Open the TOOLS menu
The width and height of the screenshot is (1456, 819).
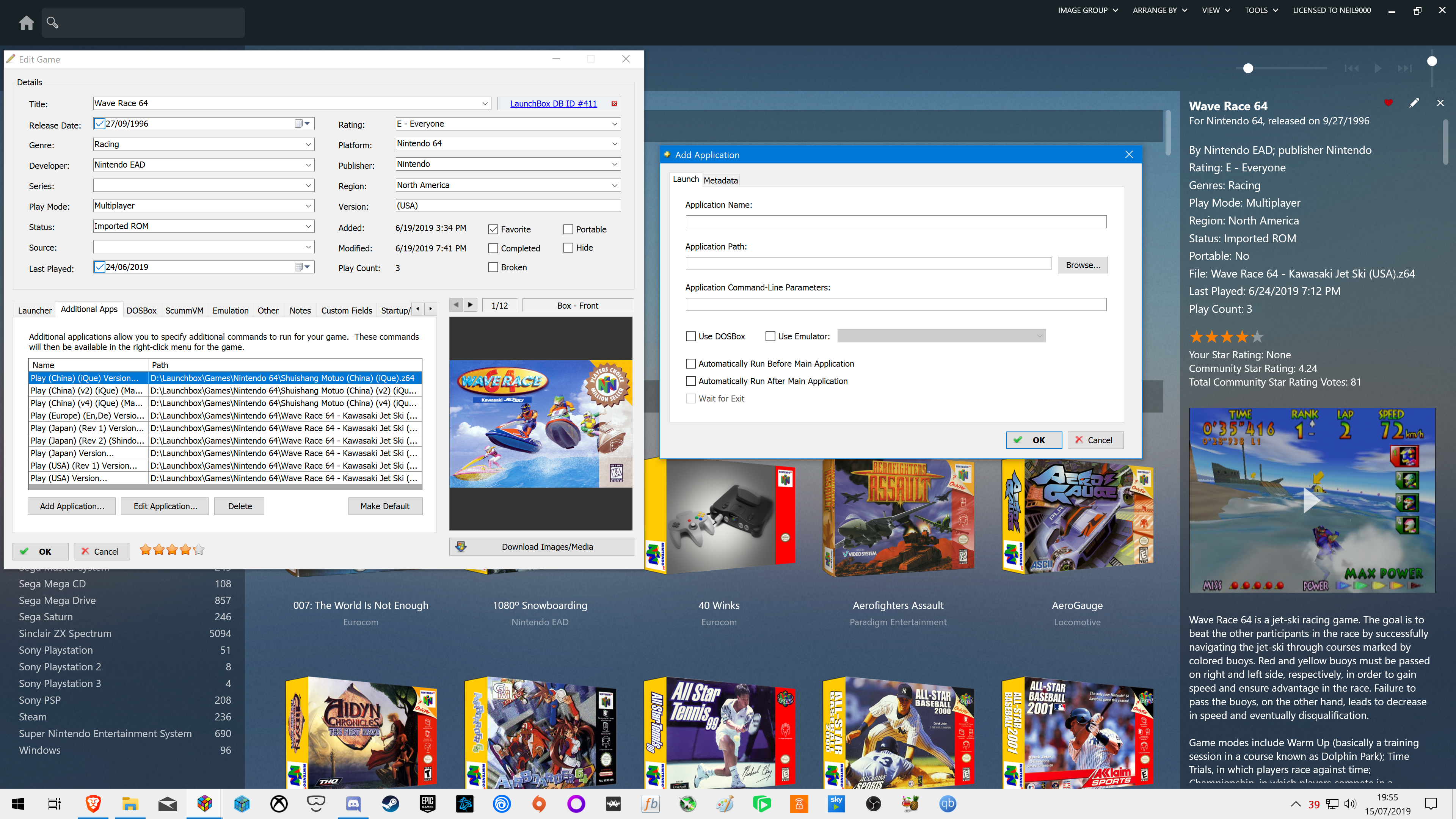click(1261, 10)
